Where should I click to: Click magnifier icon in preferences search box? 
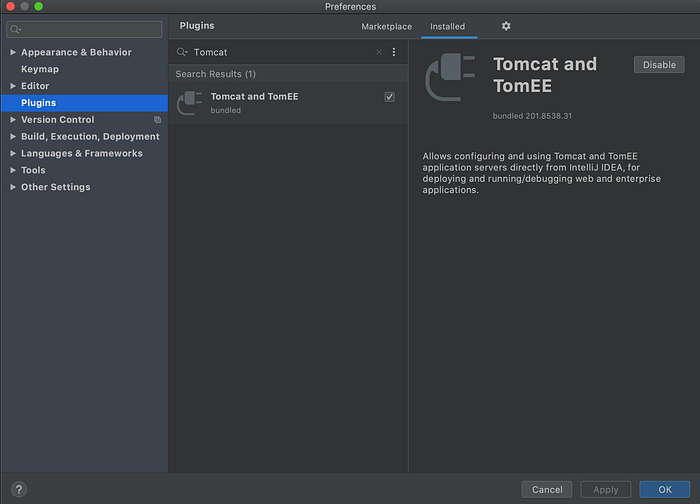(x=16, y=29)
